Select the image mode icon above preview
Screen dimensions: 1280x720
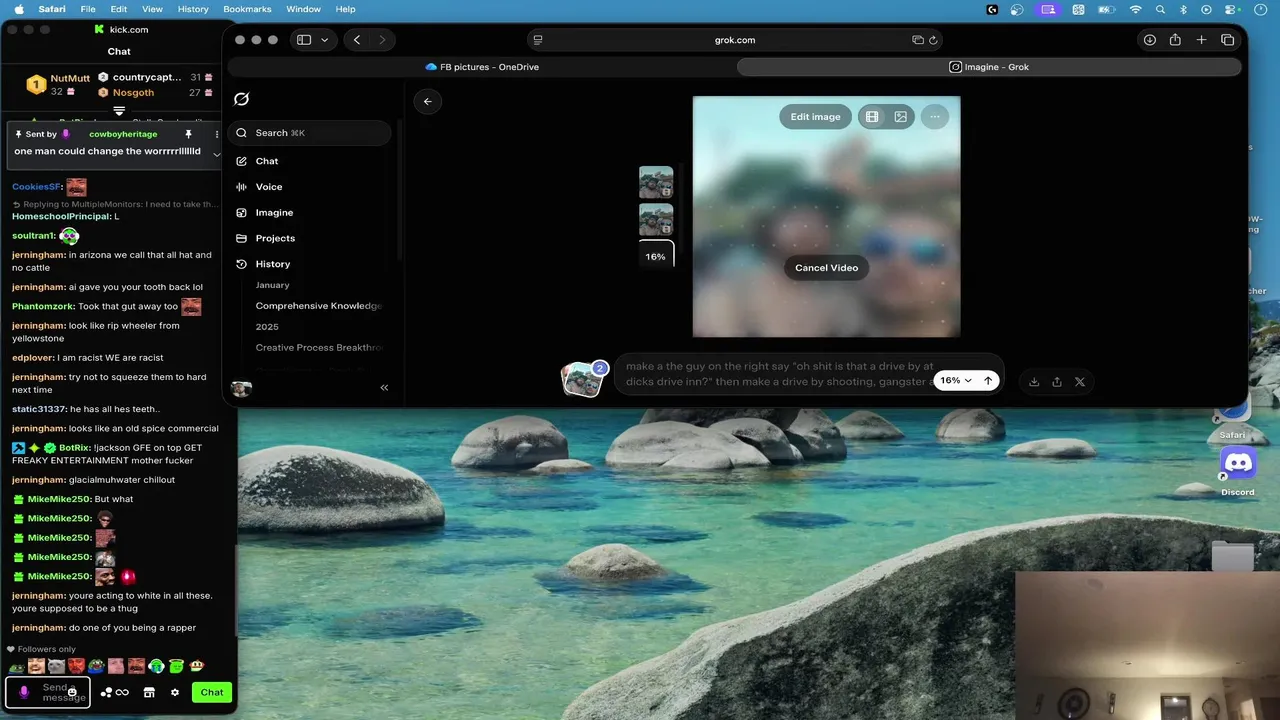coord(901,117)
